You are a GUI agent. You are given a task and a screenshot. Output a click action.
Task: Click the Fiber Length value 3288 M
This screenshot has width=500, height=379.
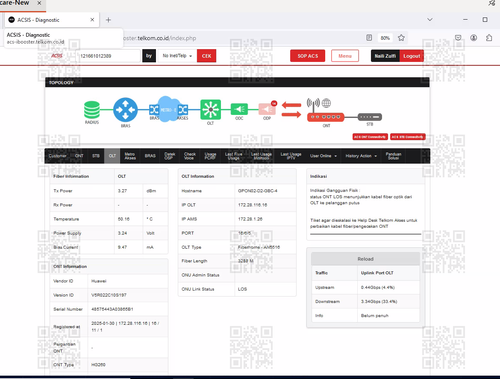click(246, 261)
